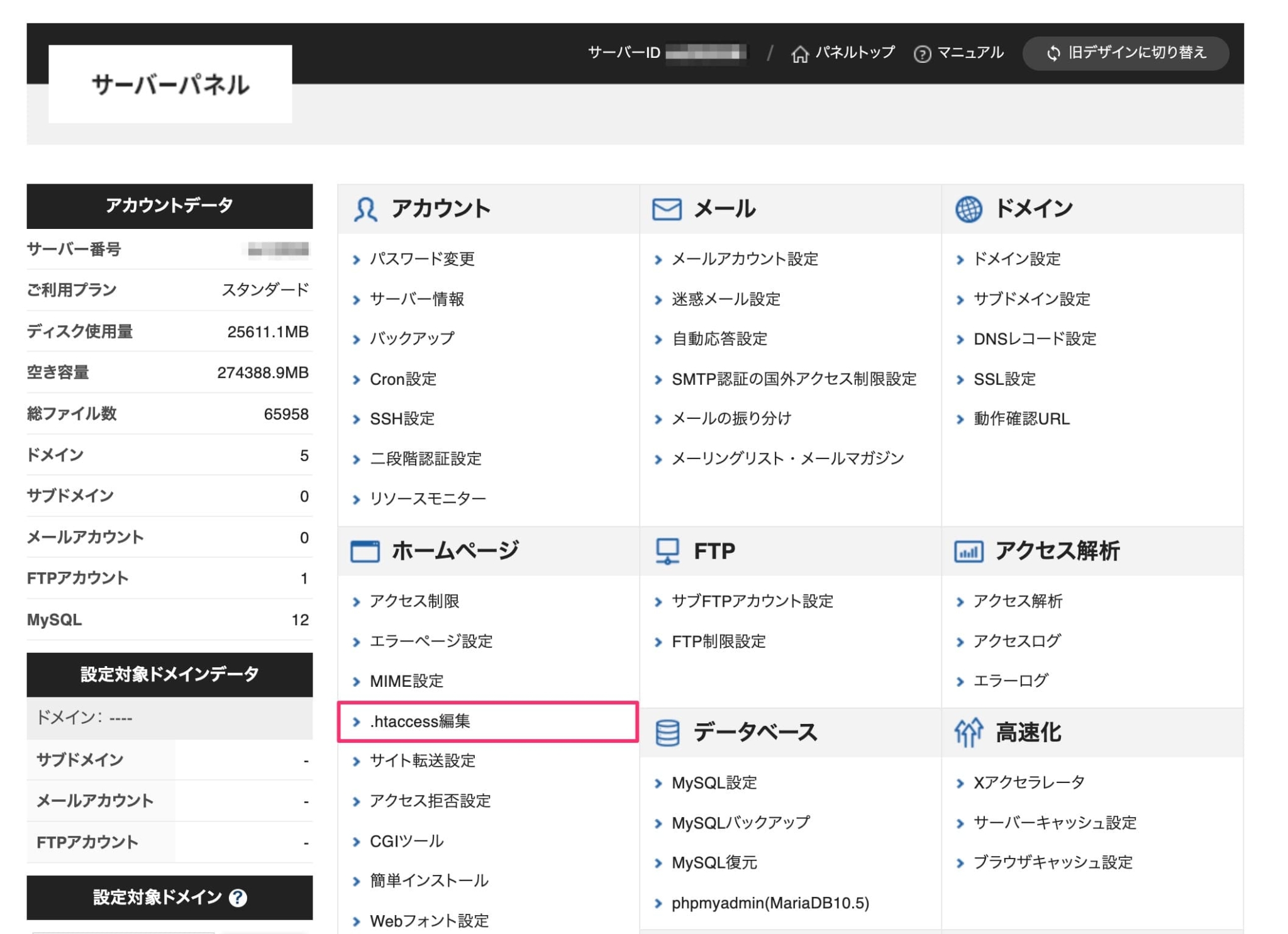Viewport: 1288px width, 934px height.
Task: Click the help icon beside 設定対象ドメイン
Action: point(236,898)
